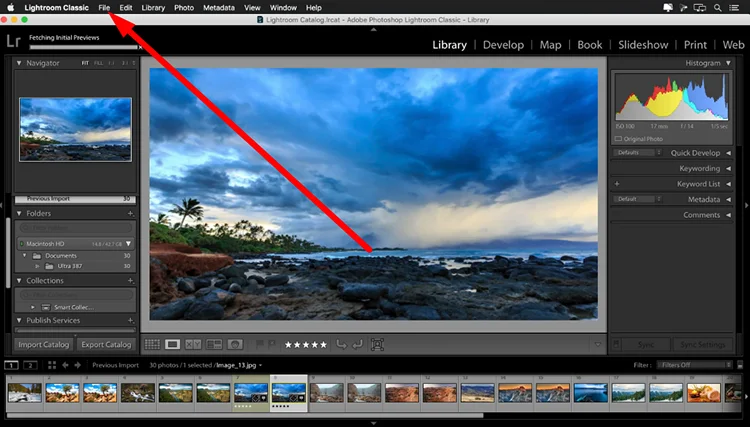Set Navigator zoom to FIT
The width and height of the screenshot is (750, 427).
[85, 63]
